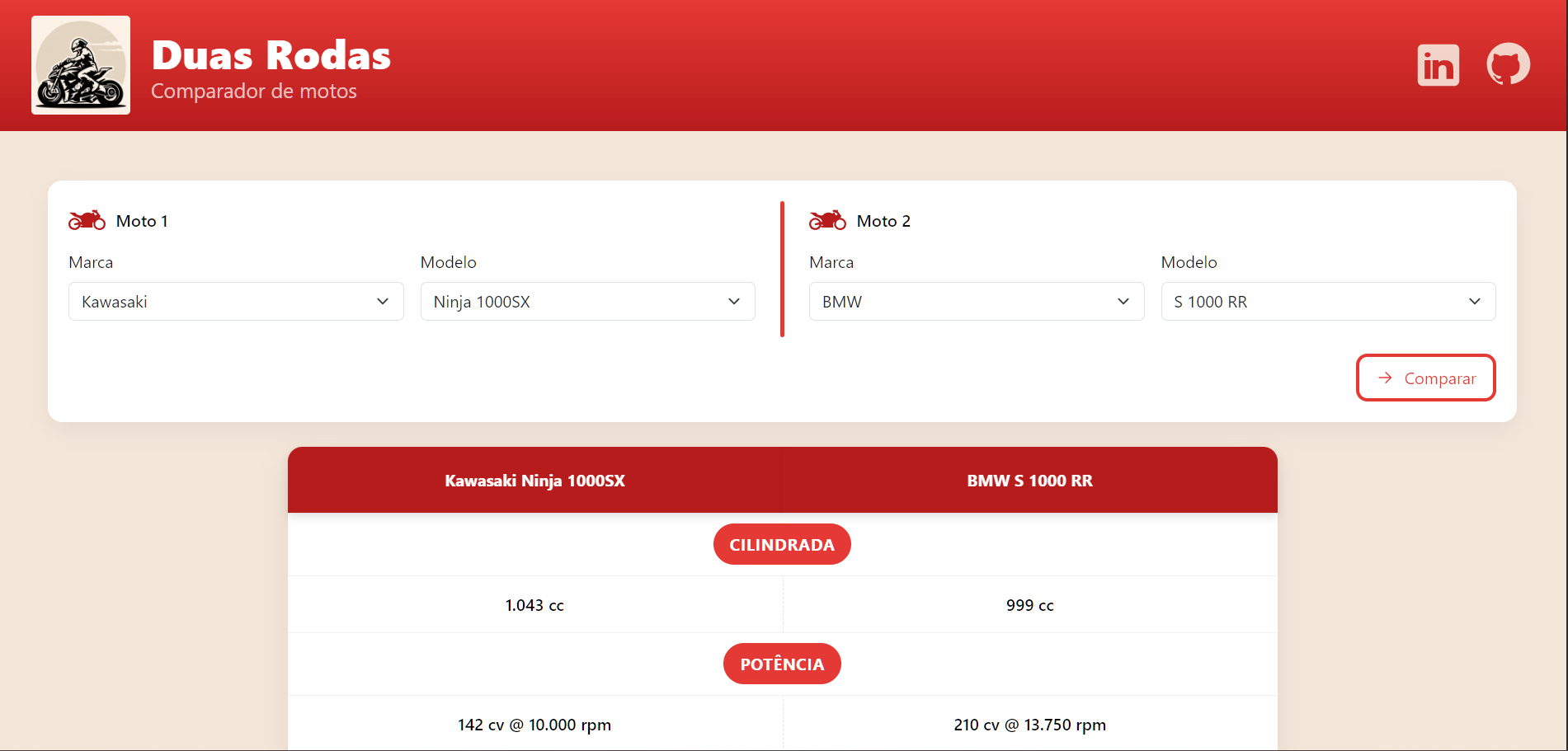Expand the BMW Marca dropdown for Moto 2
The height and width of the screenshot is (751, 1568).
click(977, 301)
